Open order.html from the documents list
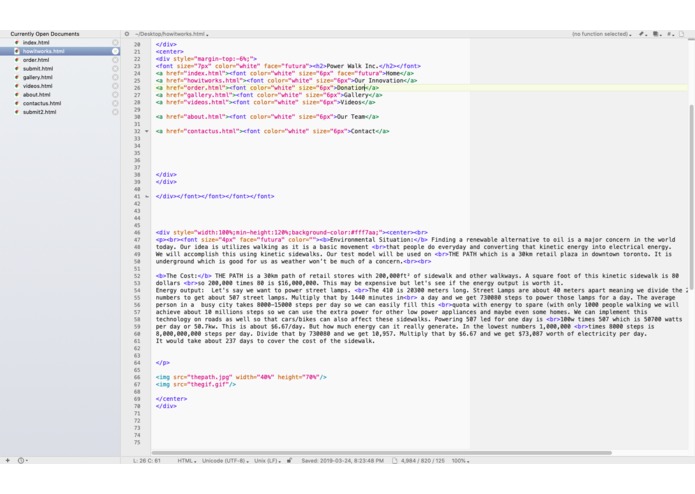This screenshot has height=494, width=695. [x=36, y=60]
